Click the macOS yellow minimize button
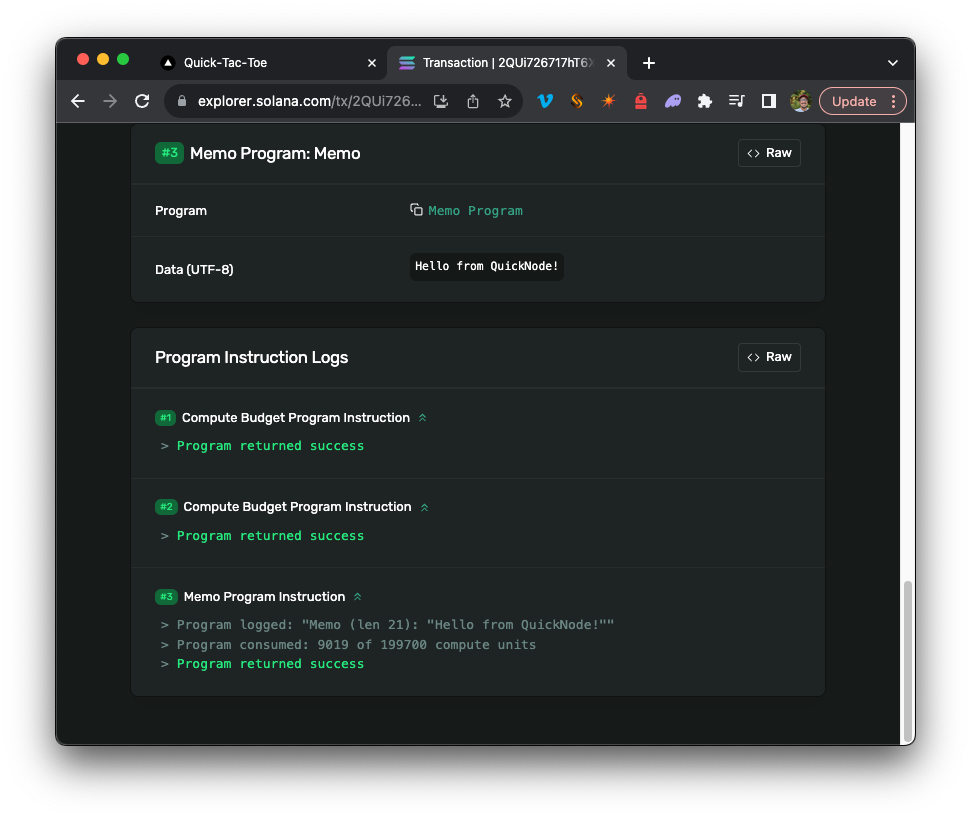The height and width of the screenshot is (819, 971). [103, 59]
